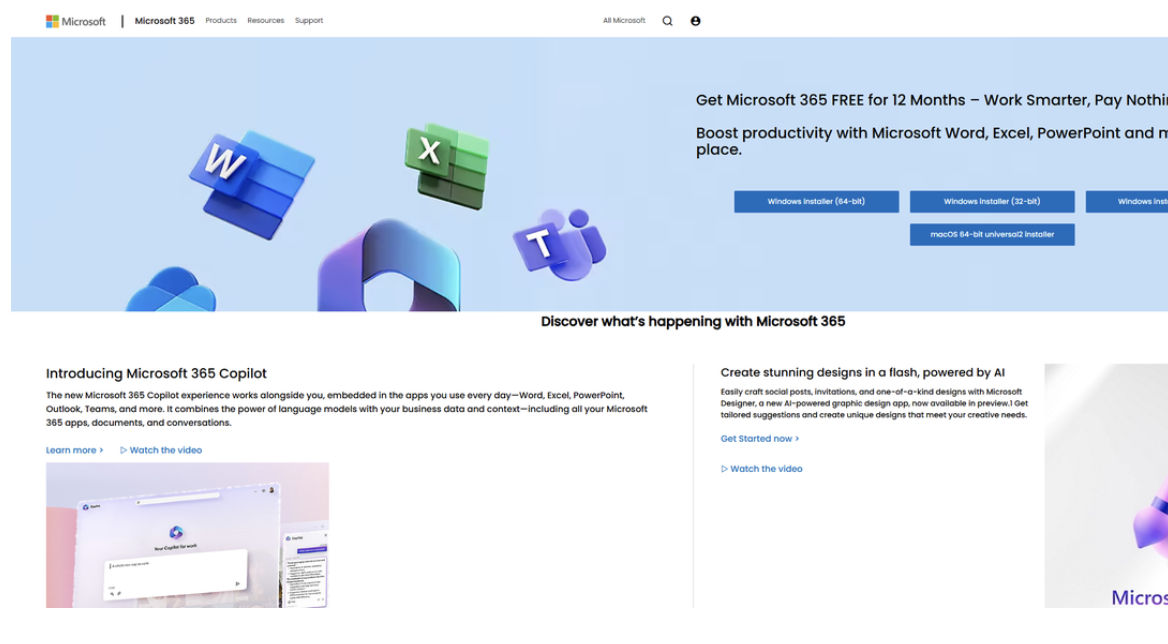Click the Excel app icon in banner
The width and height of the screenshot is (1168, 644).
[x=447, y=165]
